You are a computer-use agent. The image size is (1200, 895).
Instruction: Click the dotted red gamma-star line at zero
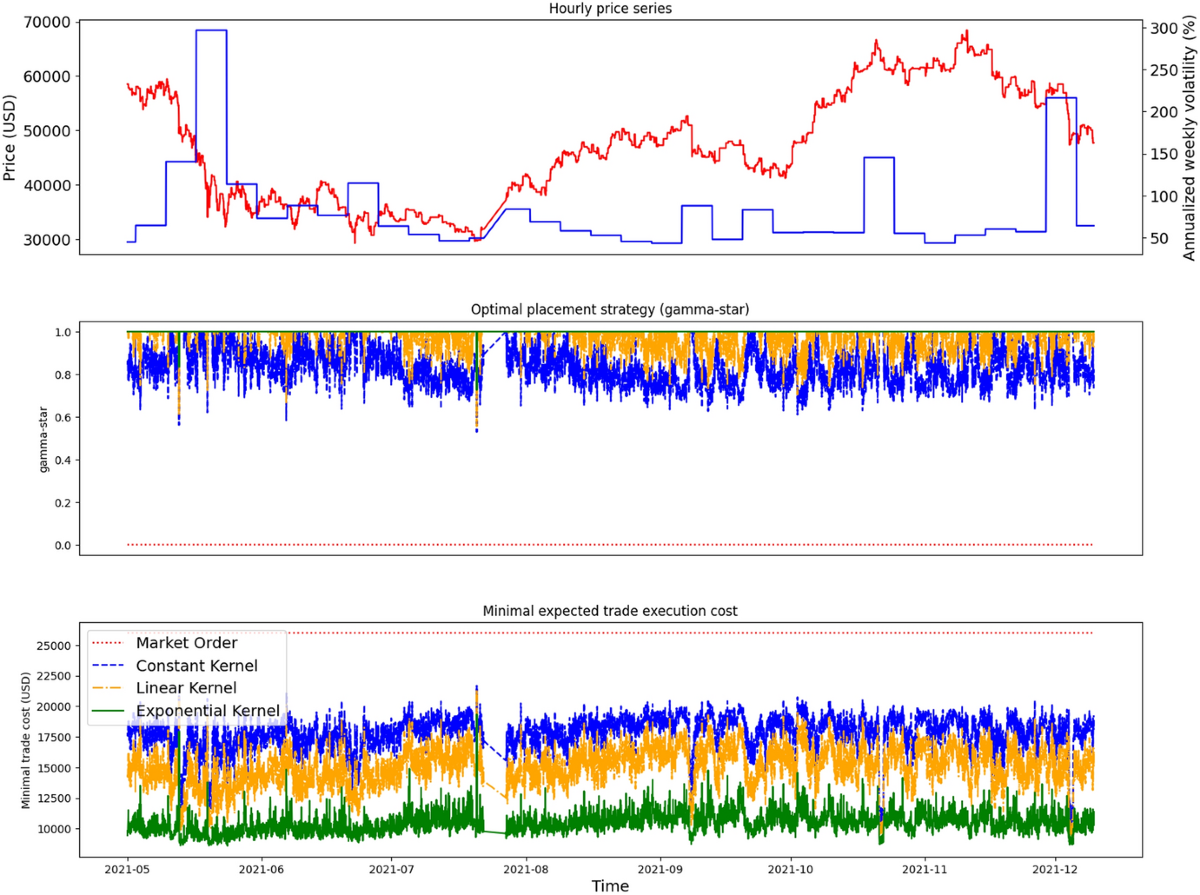click(600, 543)
